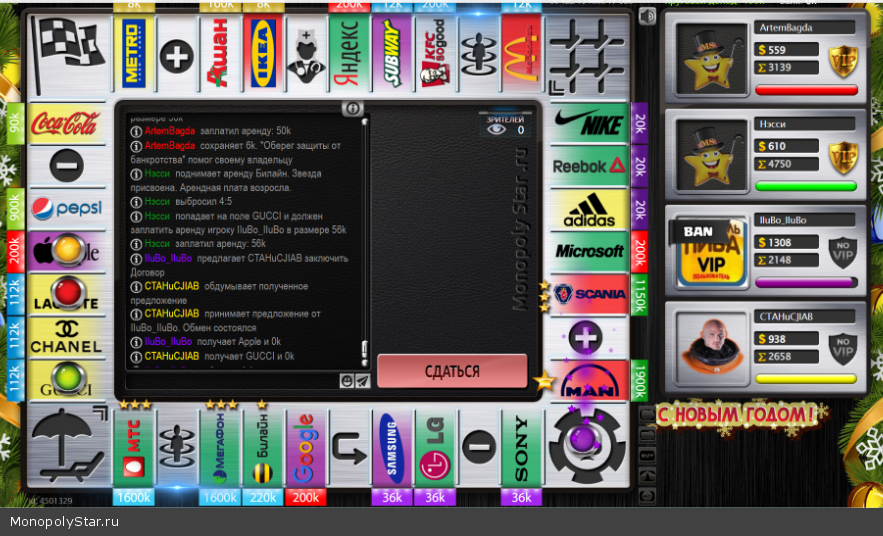Open the beach umbrella corner cell
Screen dimensions: 883x536
click(68, 446)
